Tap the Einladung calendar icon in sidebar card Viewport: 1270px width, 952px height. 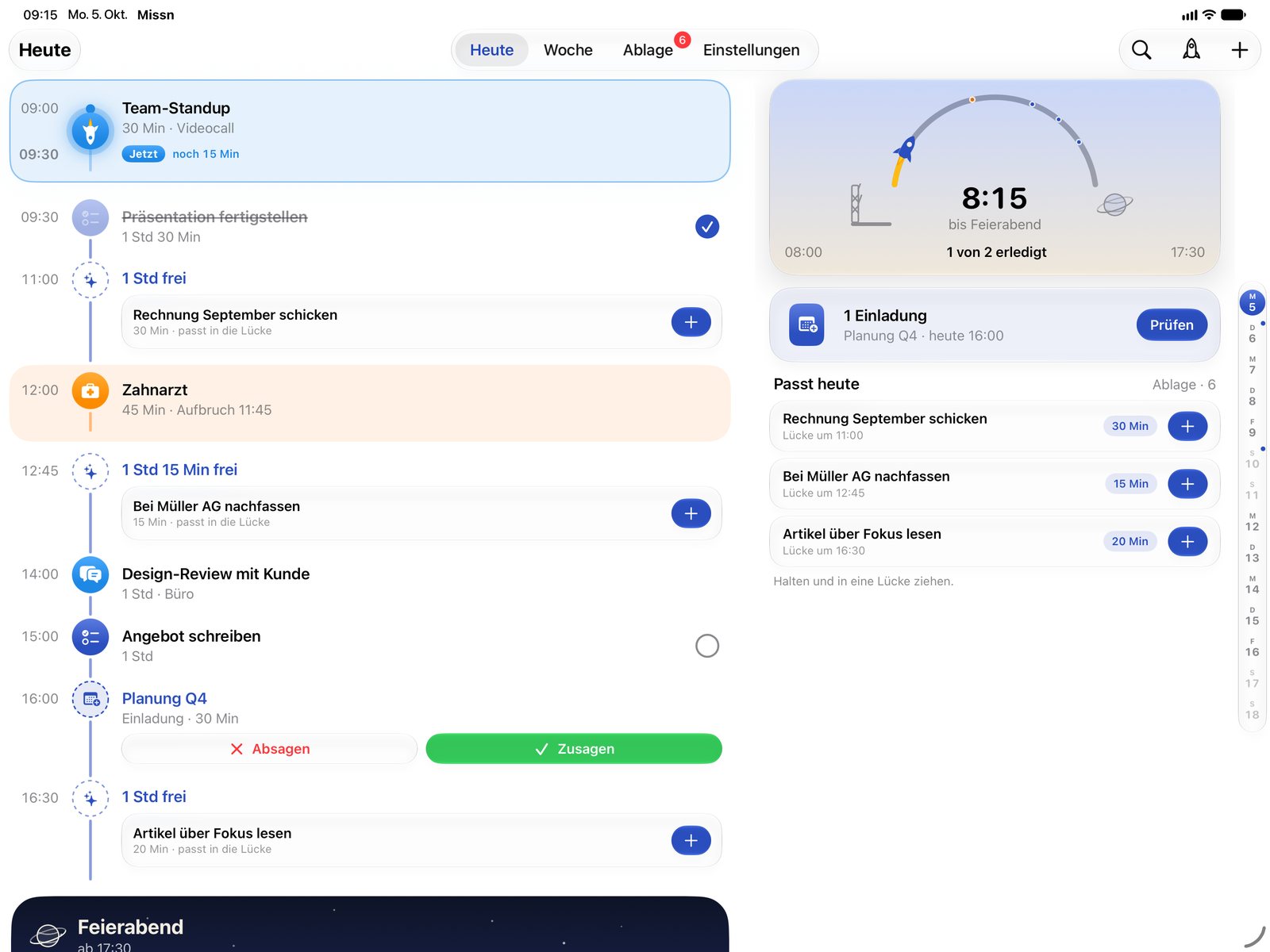tap(807, 324)
